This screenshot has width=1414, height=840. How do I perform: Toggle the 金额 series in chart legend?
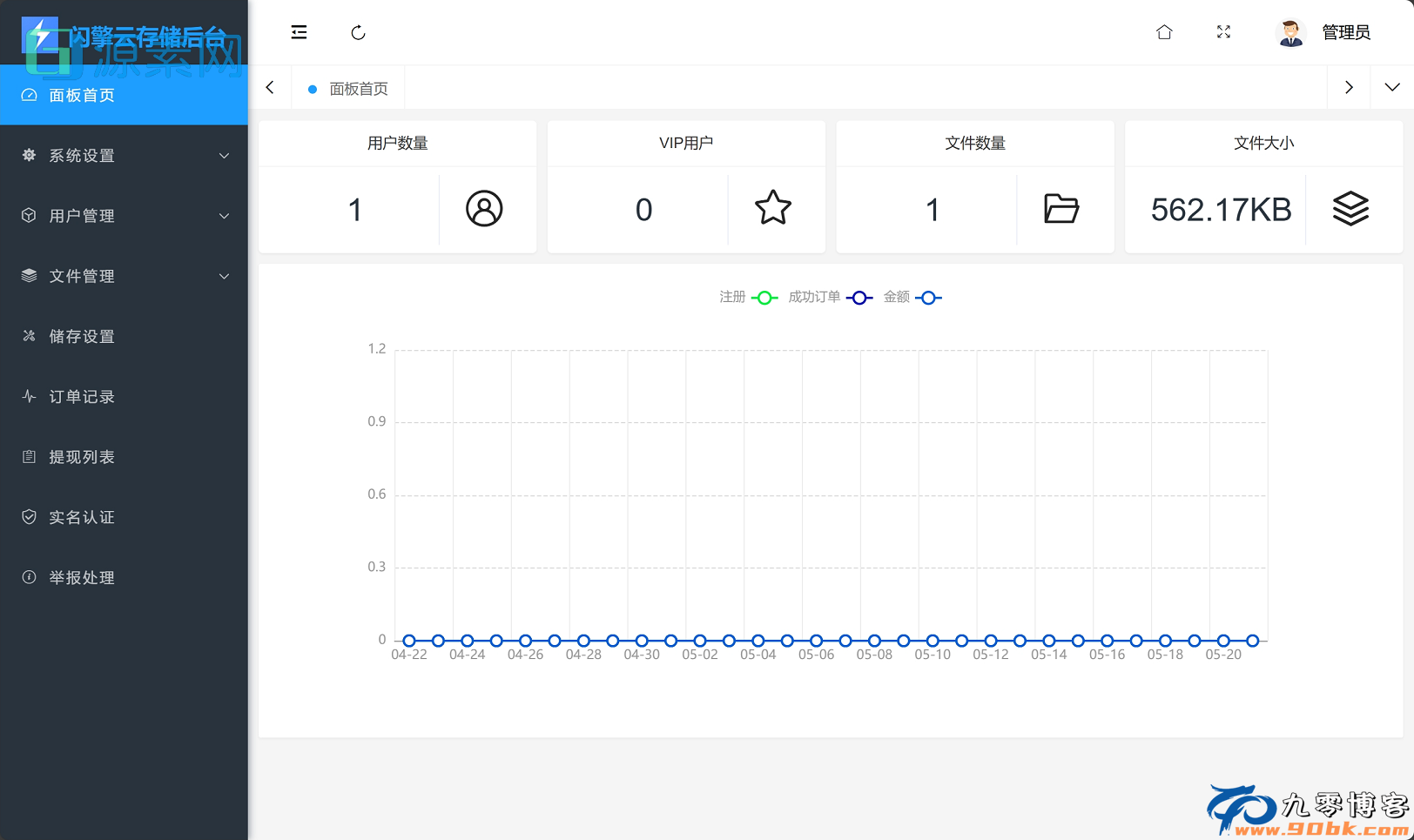pos(912,298)
